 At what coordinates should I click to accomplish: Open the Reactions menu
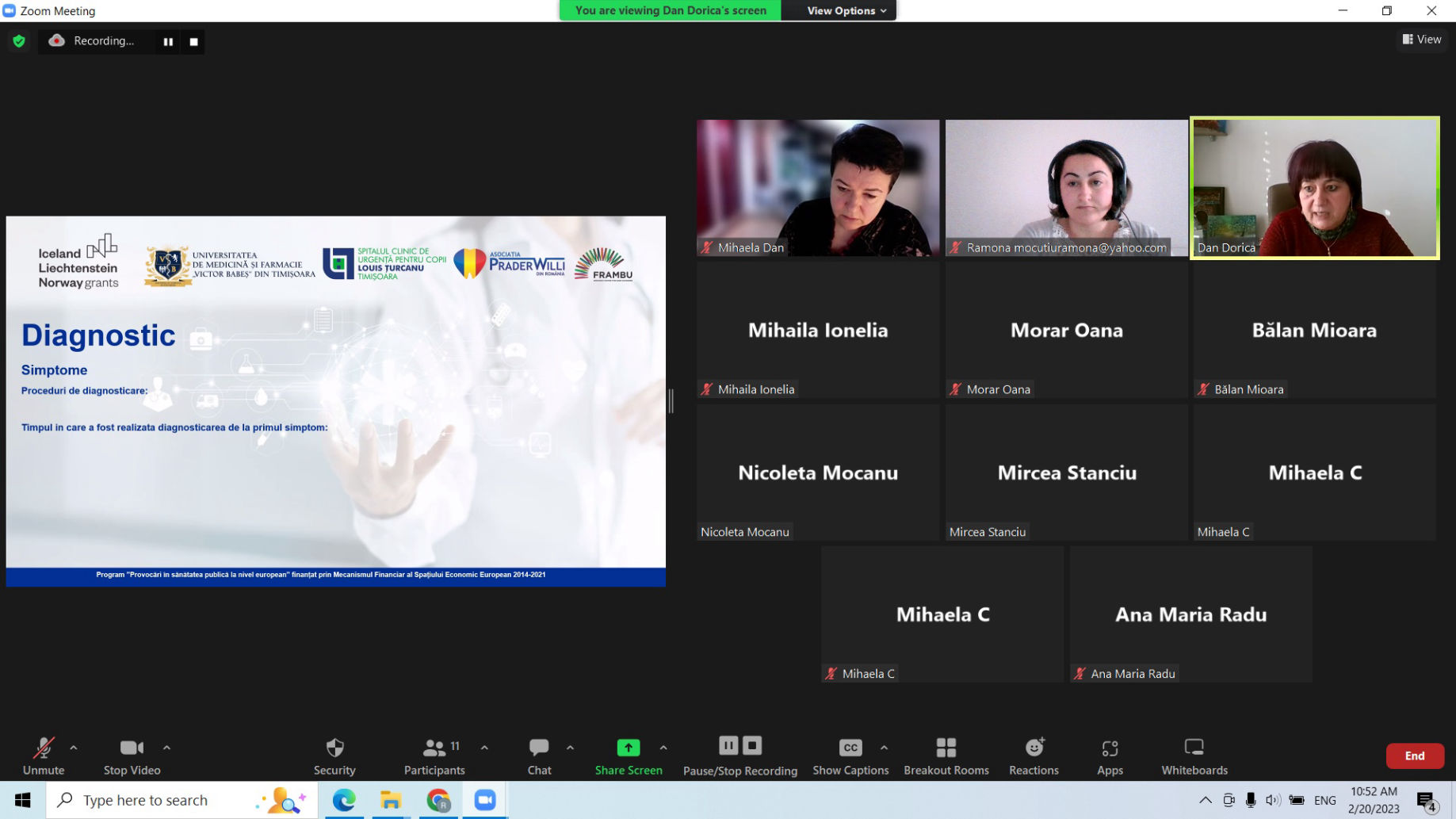[1034, 756]
